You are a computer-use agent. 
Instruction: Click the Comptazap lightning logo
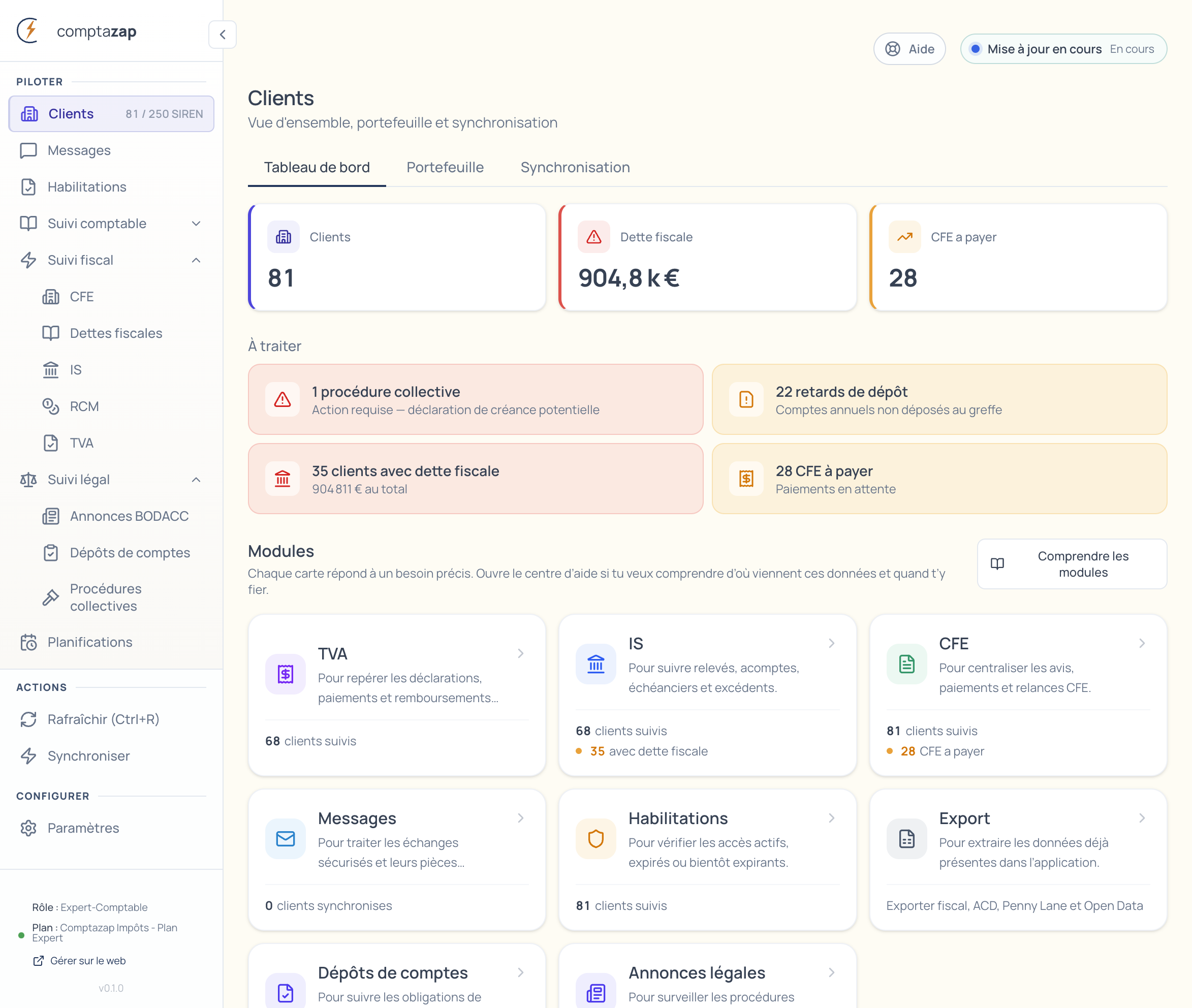click(x=27, y=31)
